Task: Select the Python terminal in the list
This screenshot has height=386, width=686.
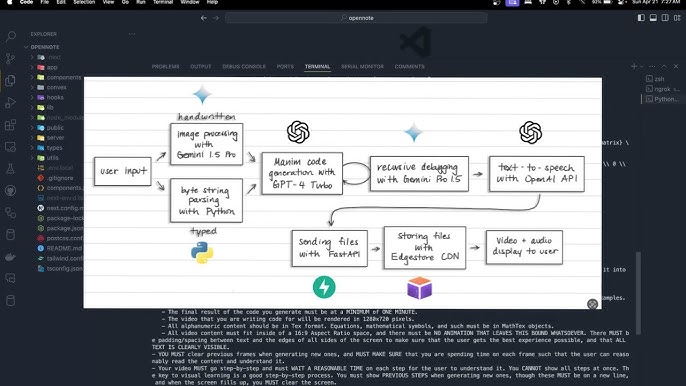Action: click(x=662, y=99)
